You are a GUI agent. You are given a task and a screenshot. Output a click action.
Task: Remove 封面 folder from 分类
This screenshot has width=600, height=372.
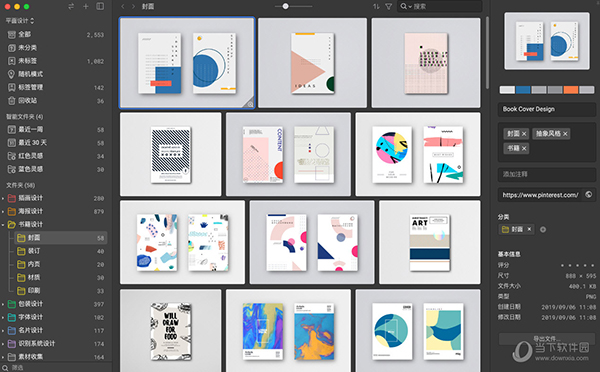pyautogui.click(x=529, y=229)
